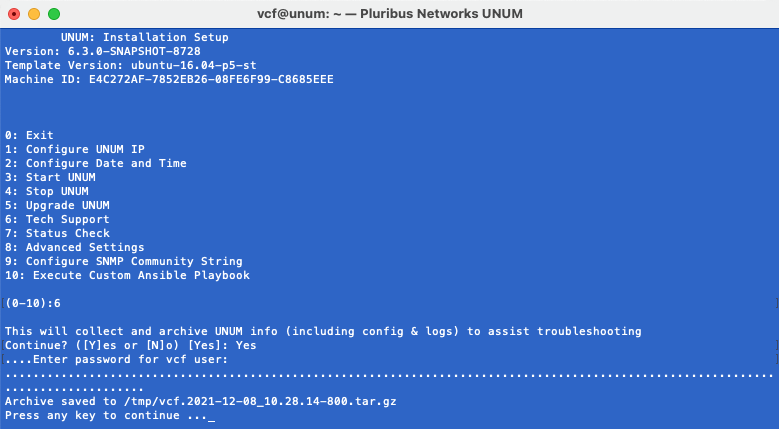
Task: Click the '4: Stop UNUM' option
Action: click(47, 191)
